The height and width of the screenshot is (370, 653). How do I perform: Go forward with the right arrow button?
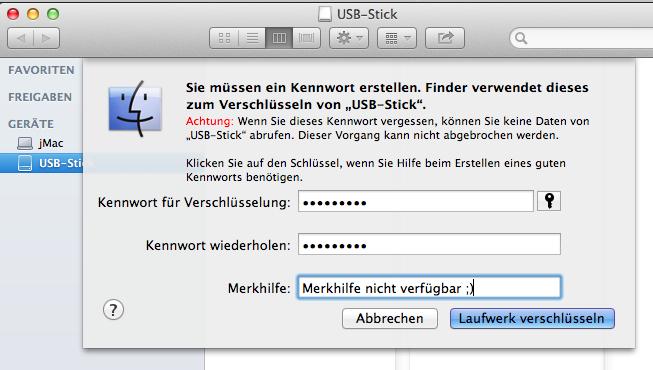click(x=47, y=38)
